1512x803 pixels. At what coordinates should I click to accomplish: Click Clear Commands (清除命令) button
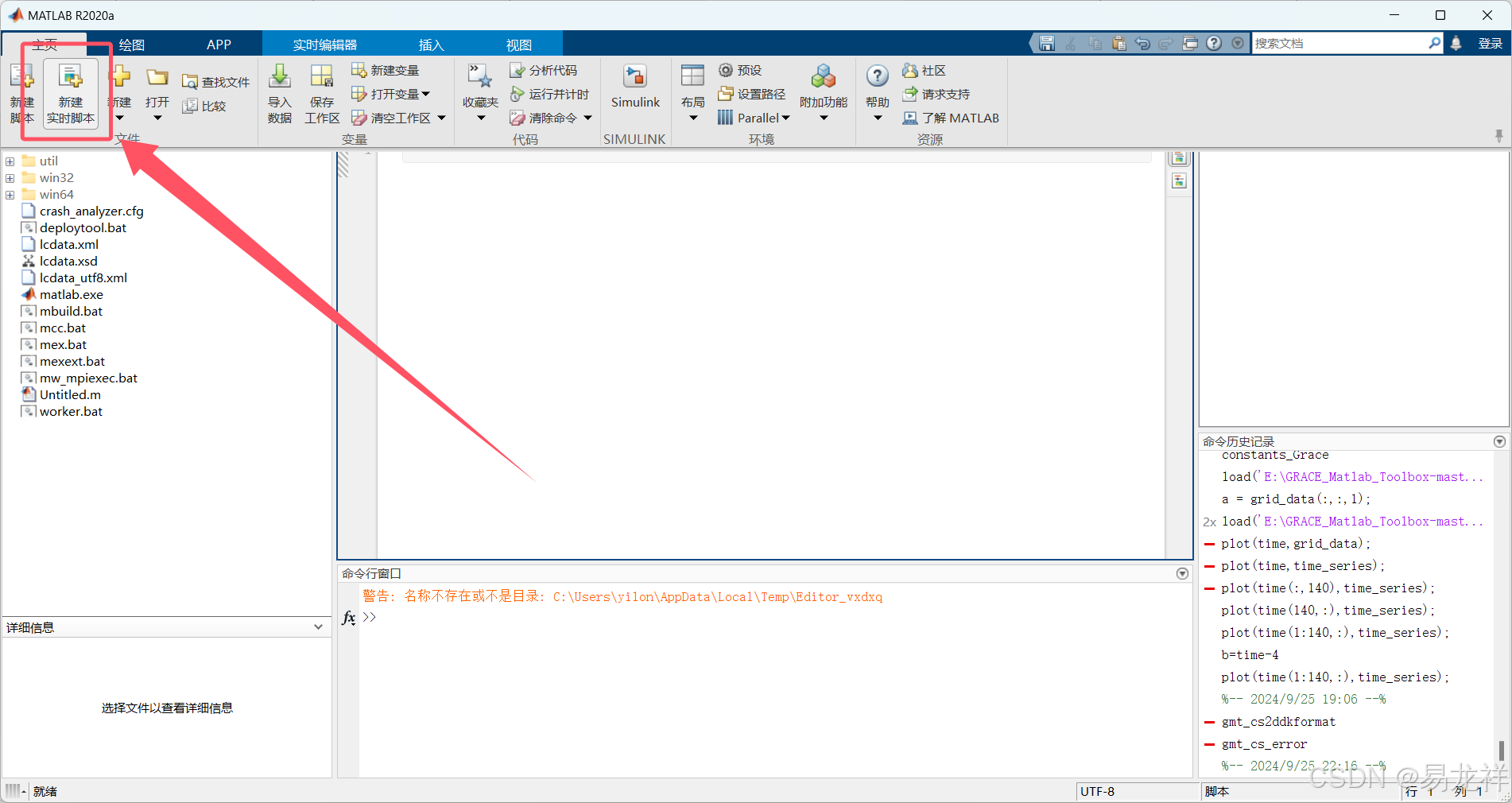click(544, 118)
